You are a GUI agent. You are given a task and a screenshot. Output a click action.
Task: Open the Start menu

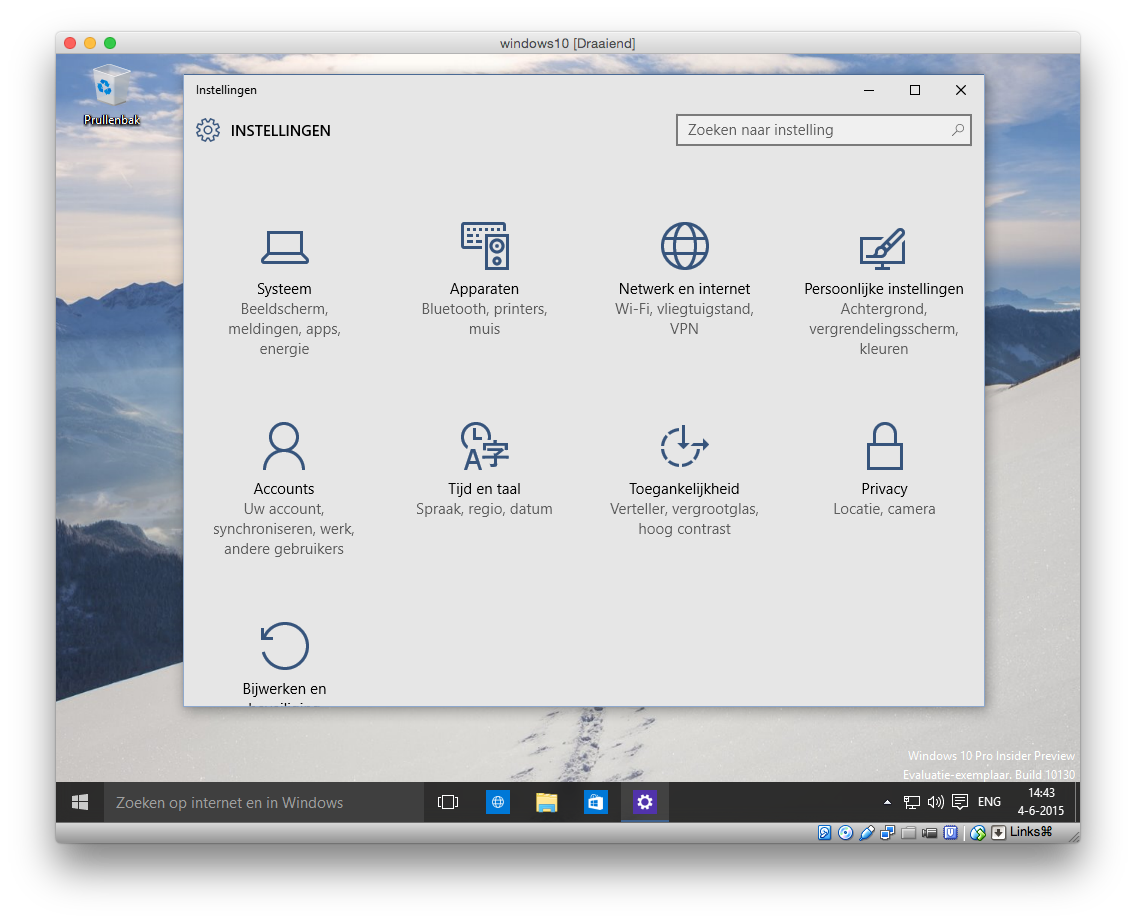coord(80,802)
